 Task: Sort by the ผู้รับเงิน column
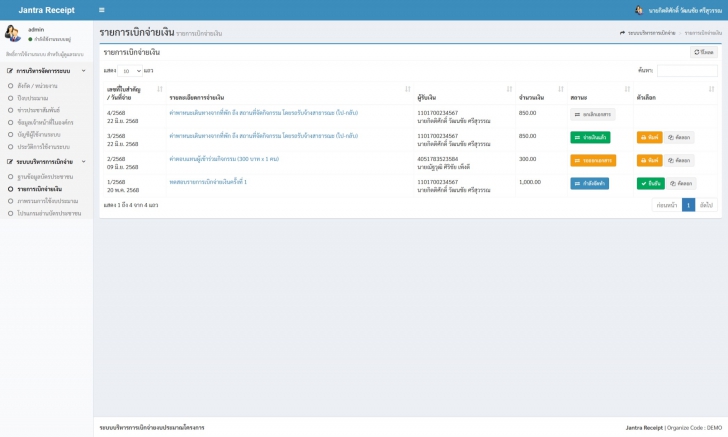click(464, 93)
